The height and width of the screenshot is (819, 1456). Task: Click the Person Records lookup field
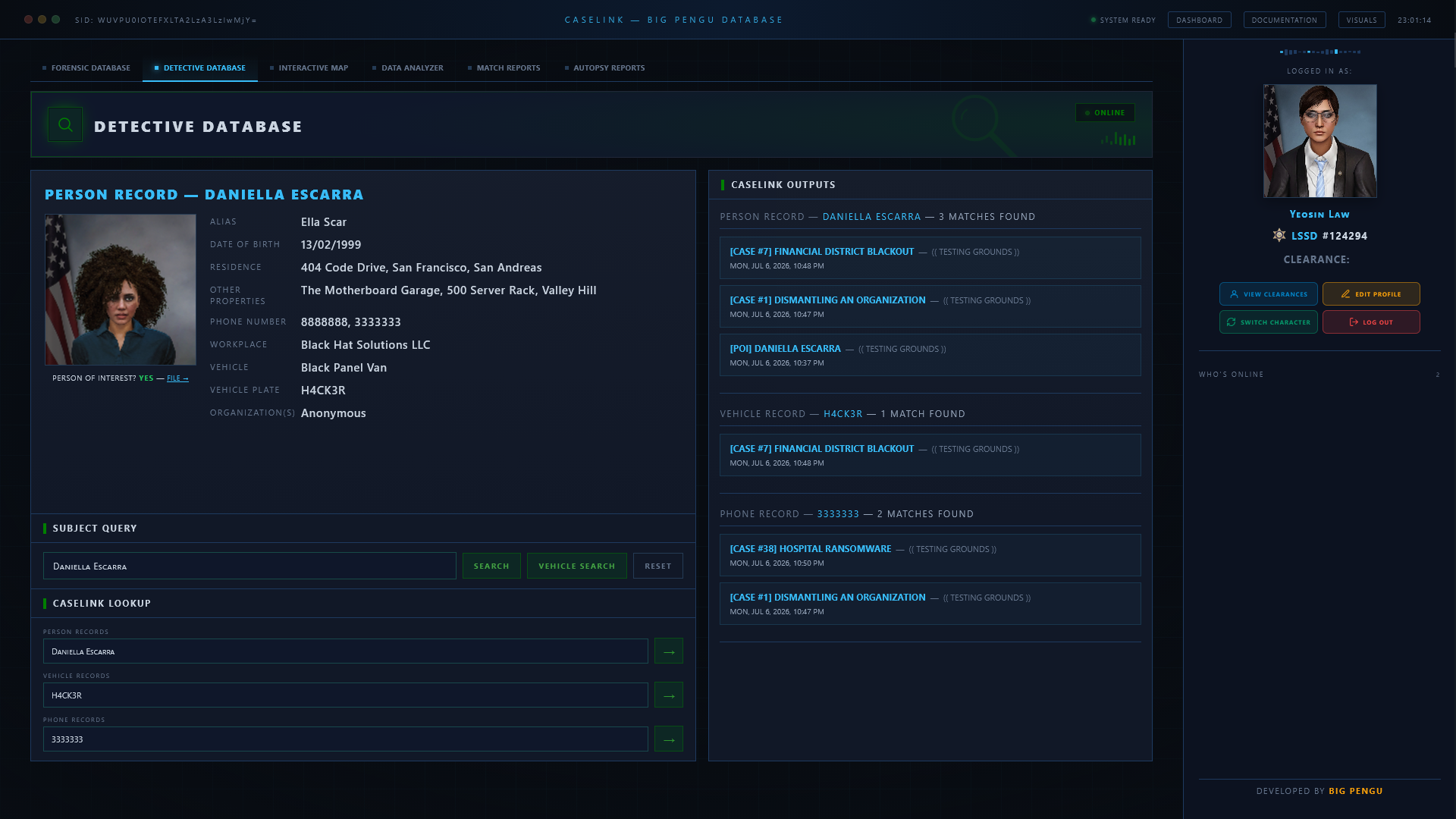[x=346, y=651]
